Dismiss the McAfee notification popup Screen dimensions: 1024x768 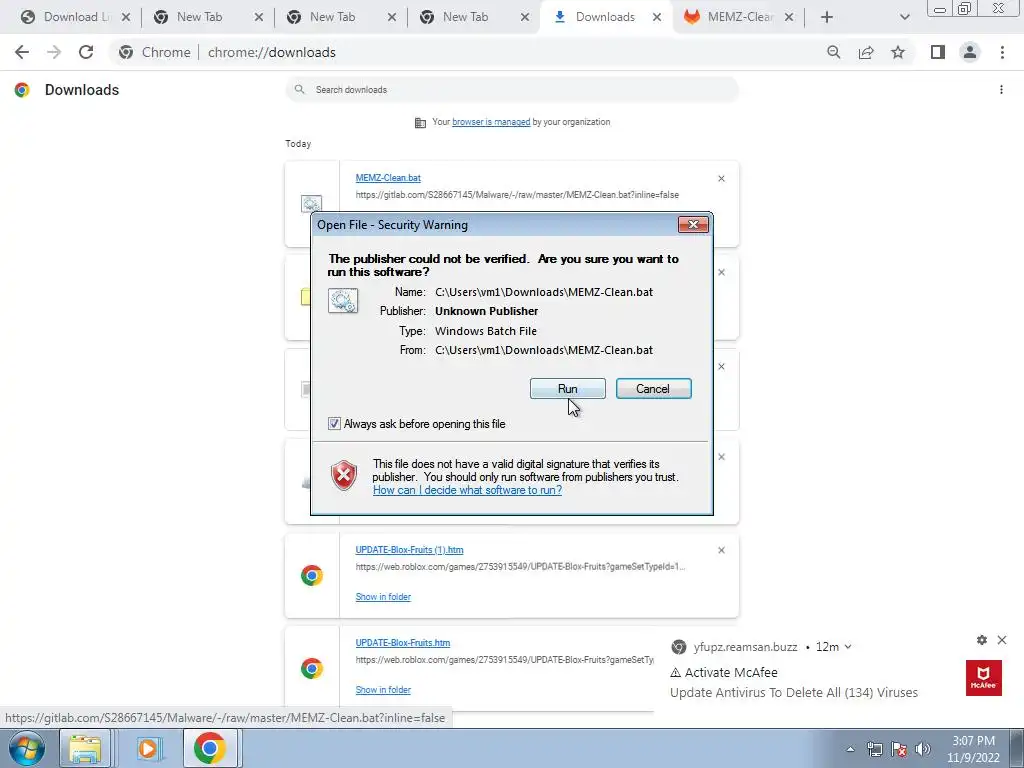[1002, 640]
